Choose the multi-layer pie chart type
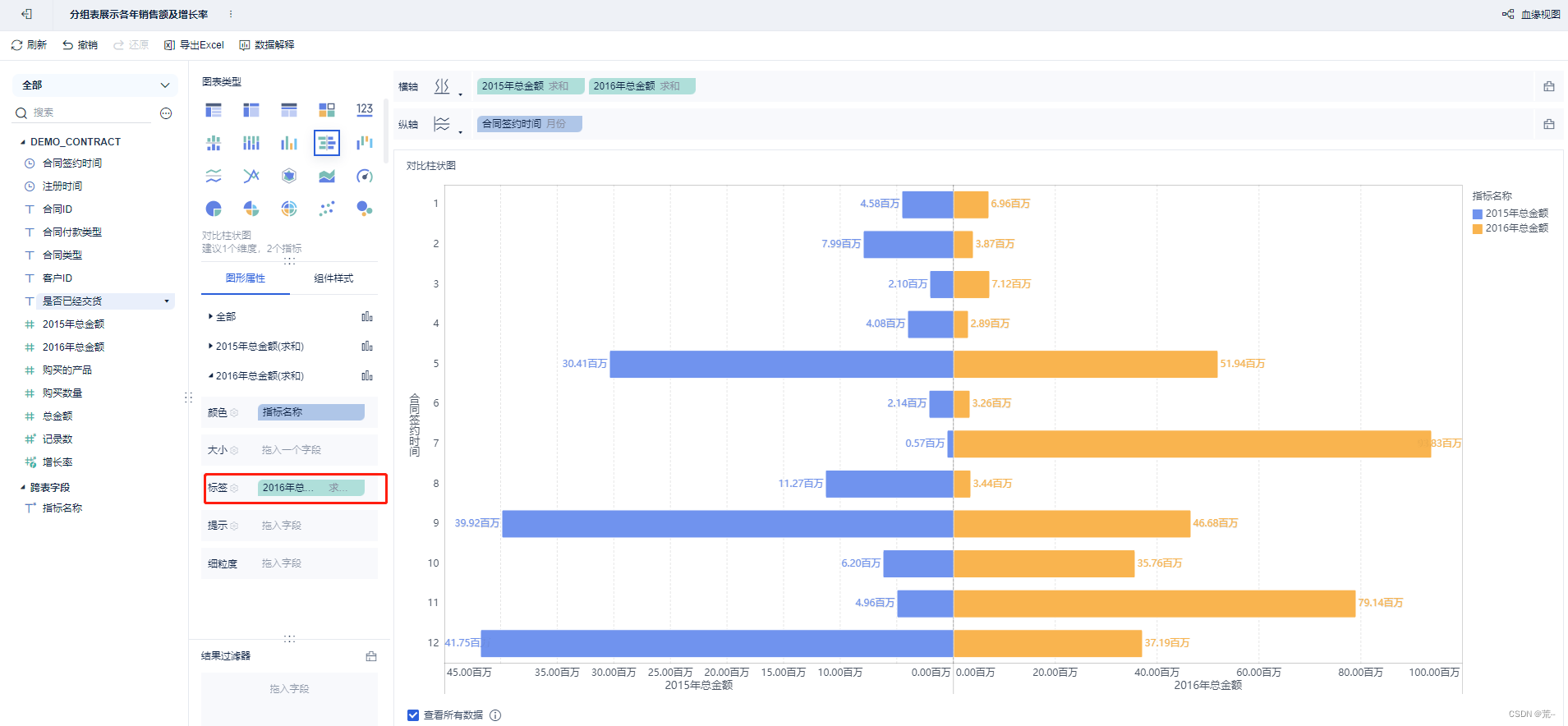1568x726 pixels. tap(289, 209)
